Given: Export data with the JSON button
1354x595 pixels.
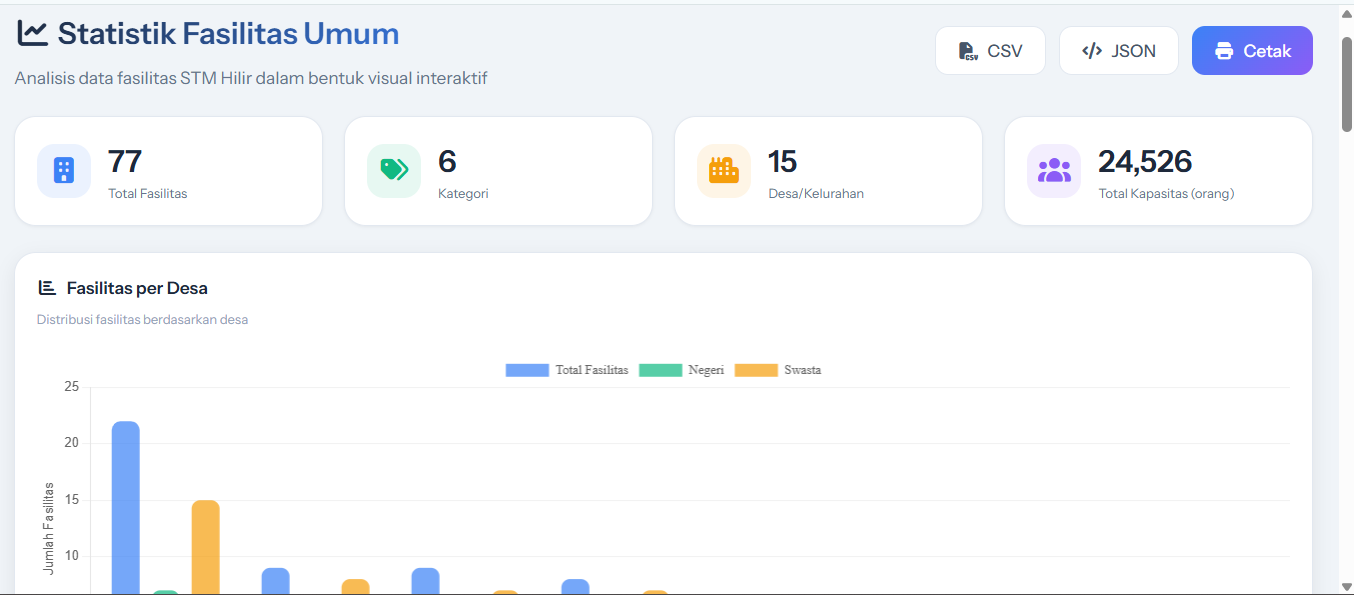Looking at the screenshot, I should [1119, 51].
